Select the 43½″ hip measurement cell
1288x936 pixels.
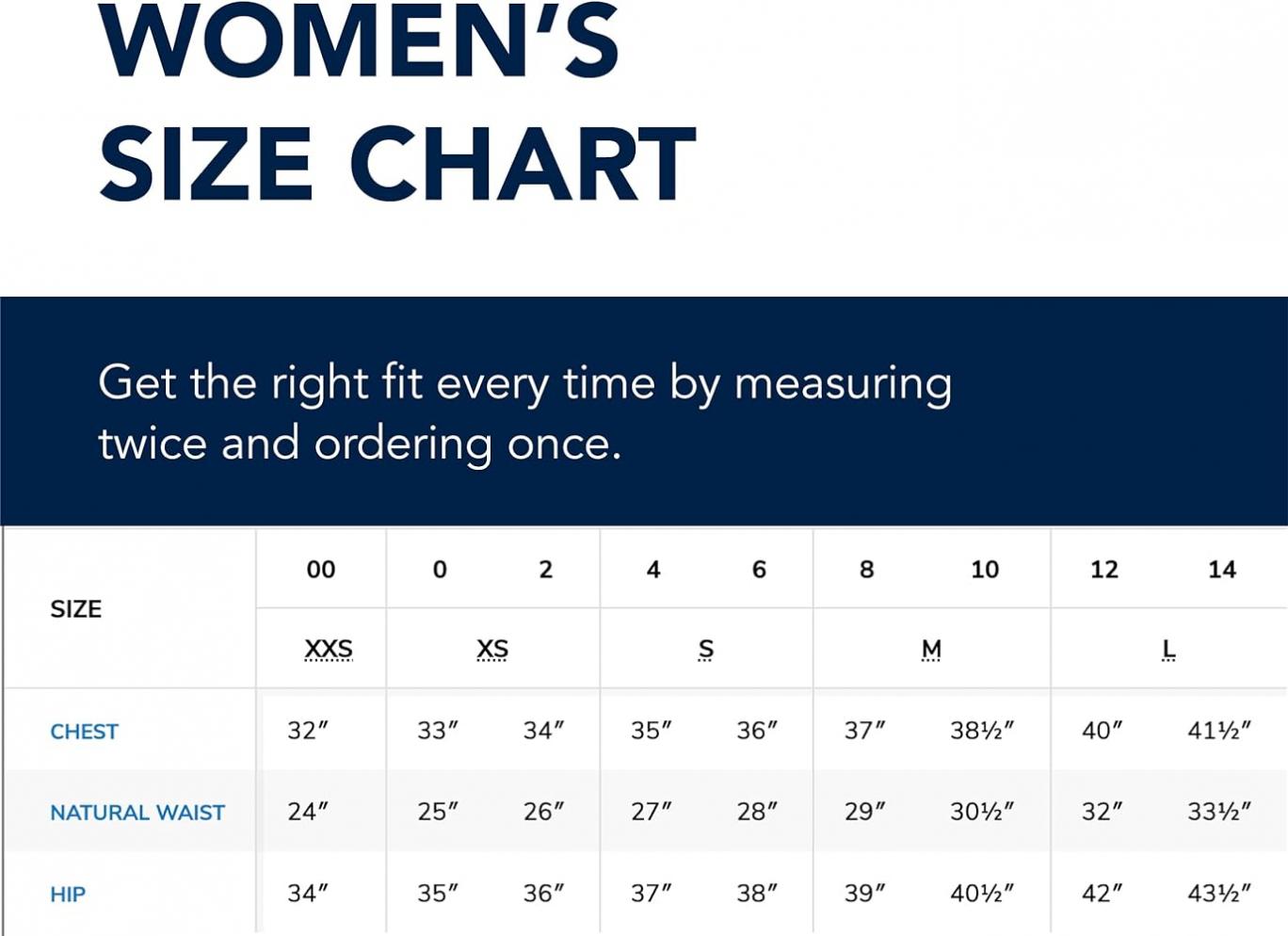click(1219, 893)
